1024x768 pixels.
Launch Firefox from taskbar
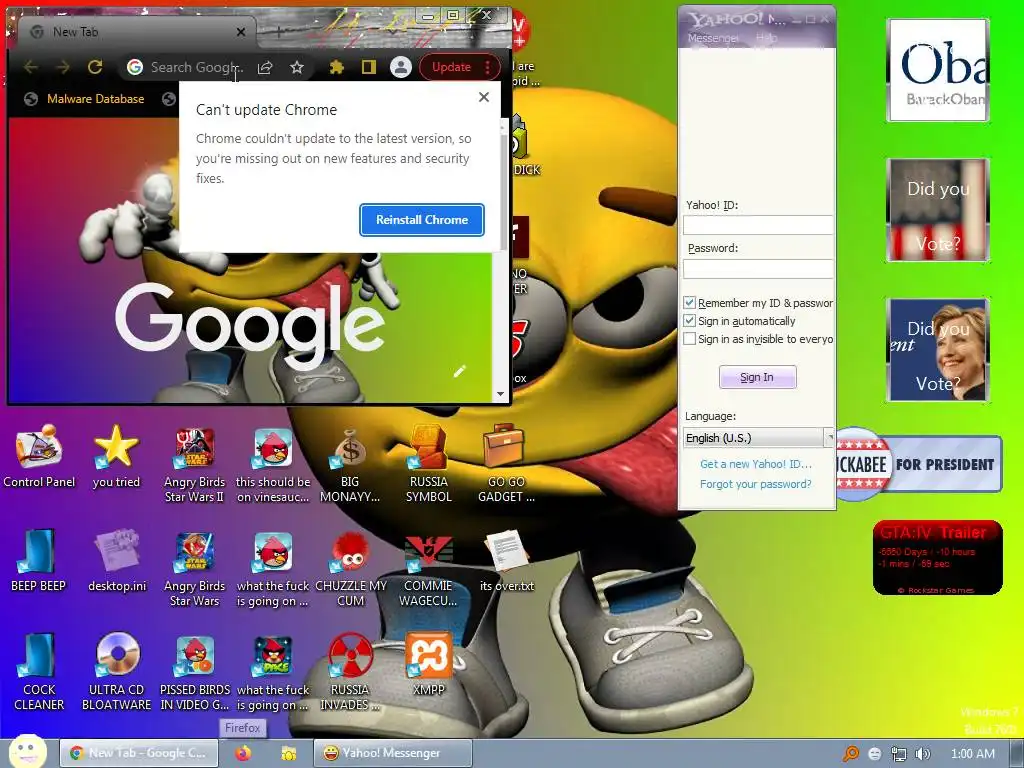(x=243, y=753)
